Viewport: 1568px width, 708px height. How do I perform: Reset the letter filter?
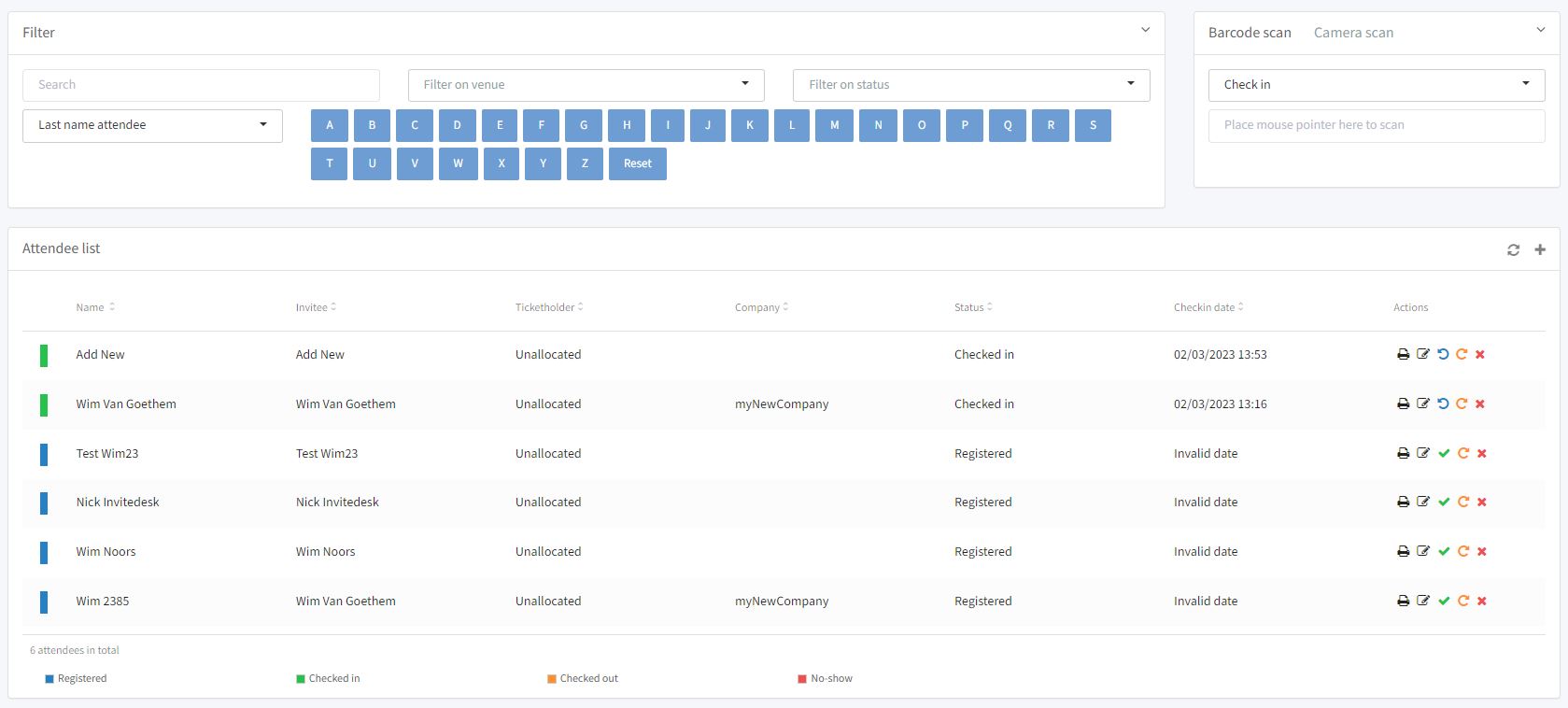click(x=638, y=163)
